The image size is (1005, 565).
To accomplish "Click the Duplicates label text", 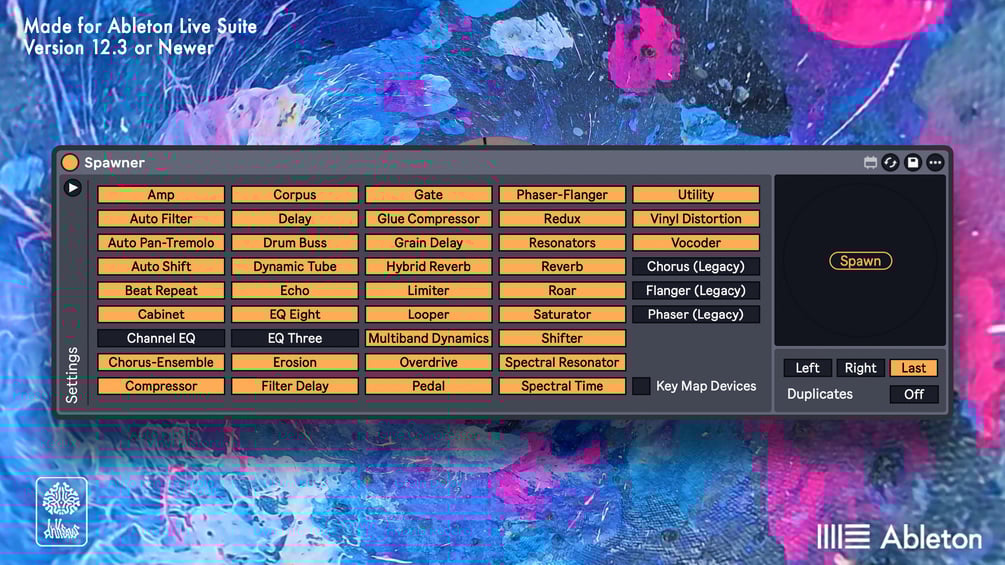I will pyautogui.click(x=820, y=394).
